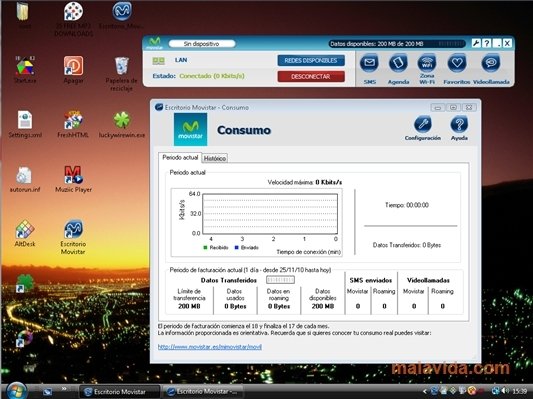Viewport: 533px width, 399px height.
Task: Open the Favoritos heart icon
Action: [457, 63]
